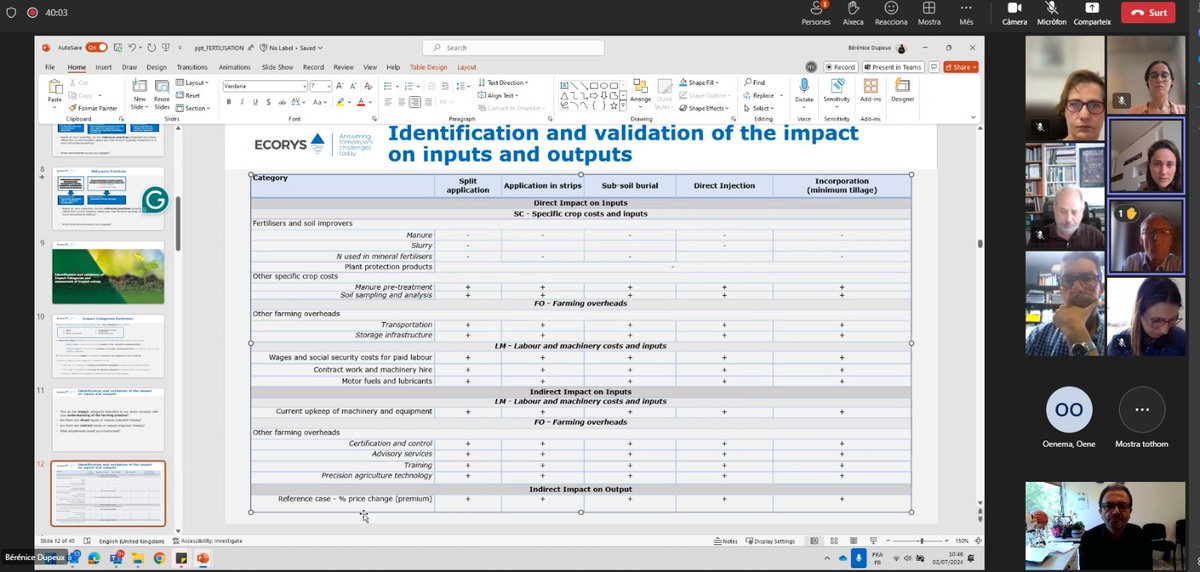
Task: Select slide 9 thumbnail with green image
Action: tap(108, 272)
